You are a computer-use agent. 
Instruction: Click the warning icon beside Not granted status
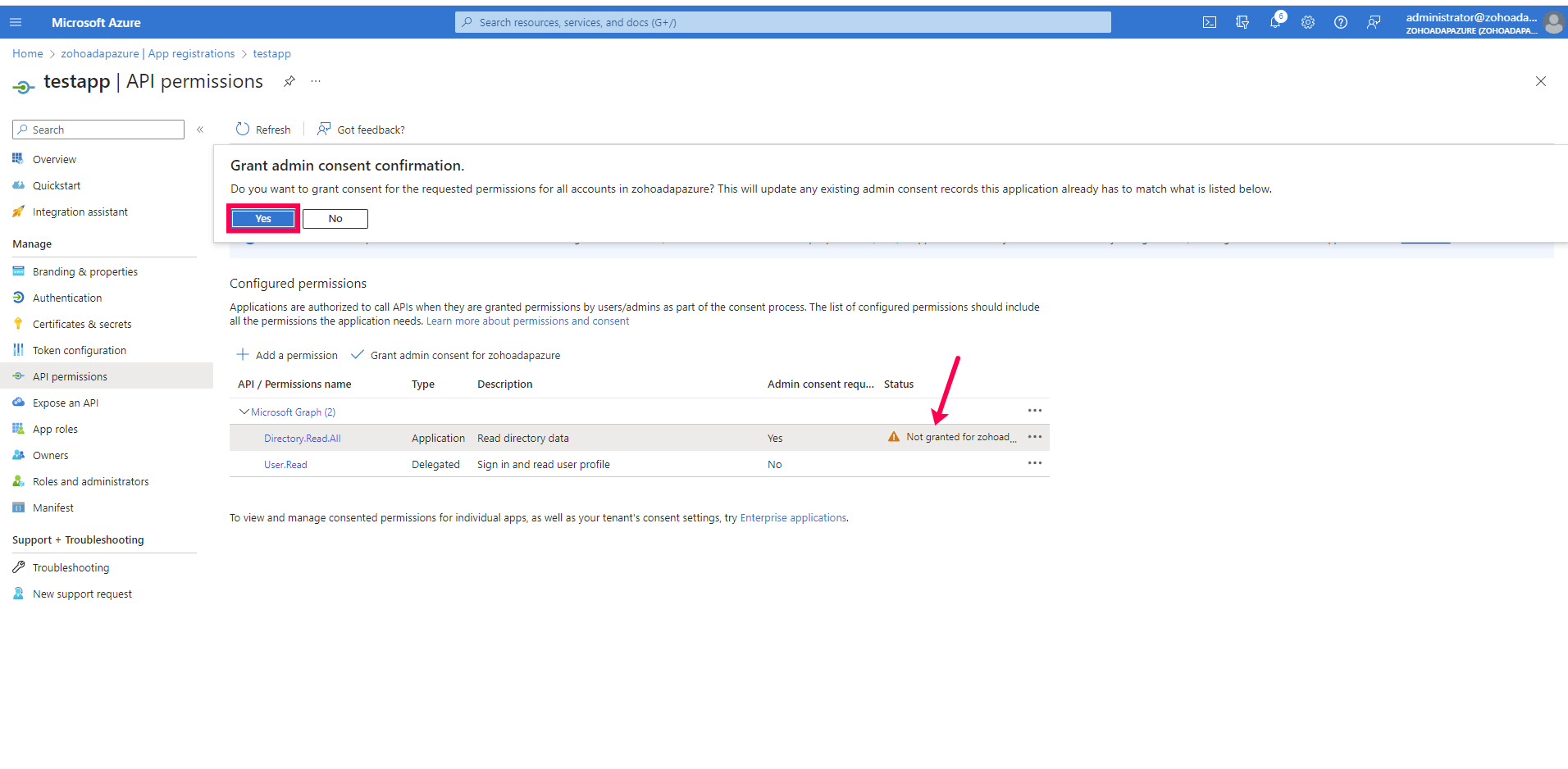tap(894, 437)
